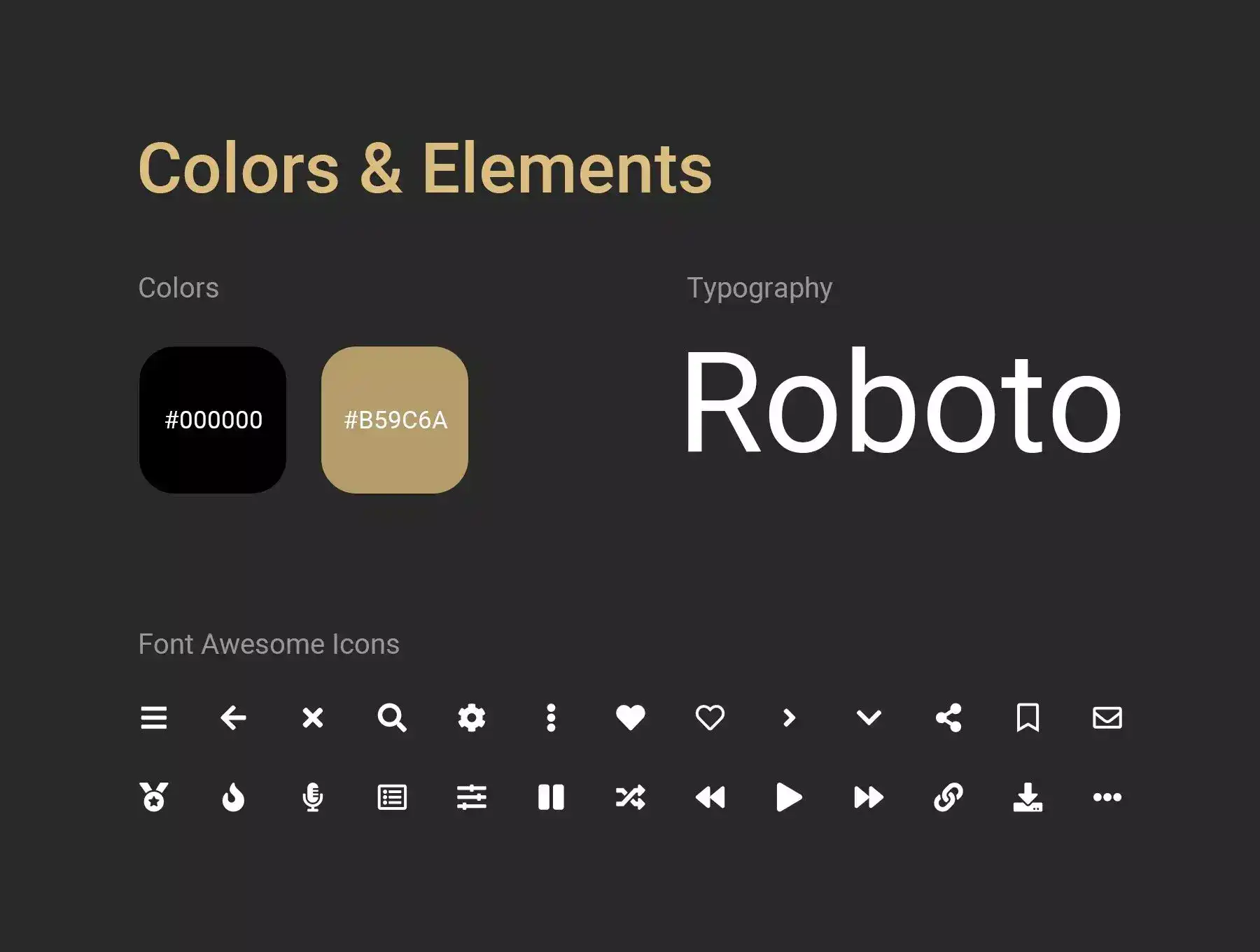This screenshot has width=1260, height=952.
Task: Open the horizontal ellipsis more icon
Action: tap(1107, 797)
